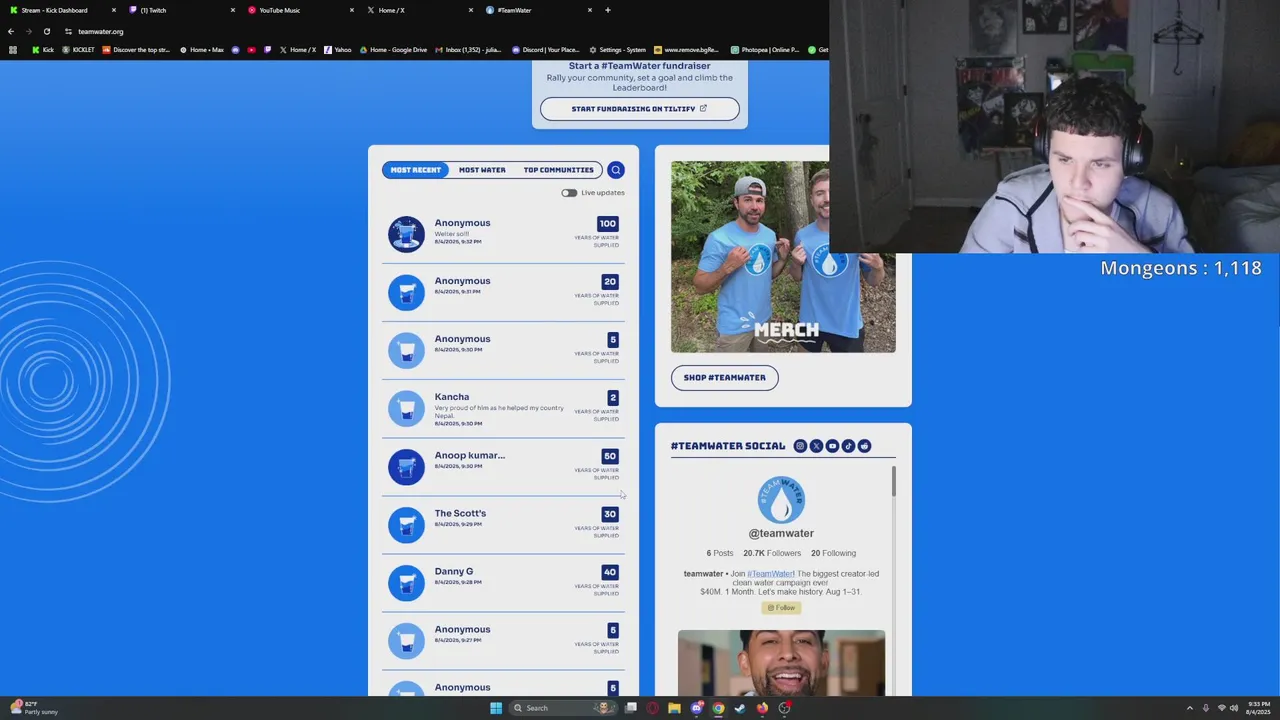Viewport: 1280px width, 720px height.
Task: Open the TikTok social icon
Action: tap(848, 446)
